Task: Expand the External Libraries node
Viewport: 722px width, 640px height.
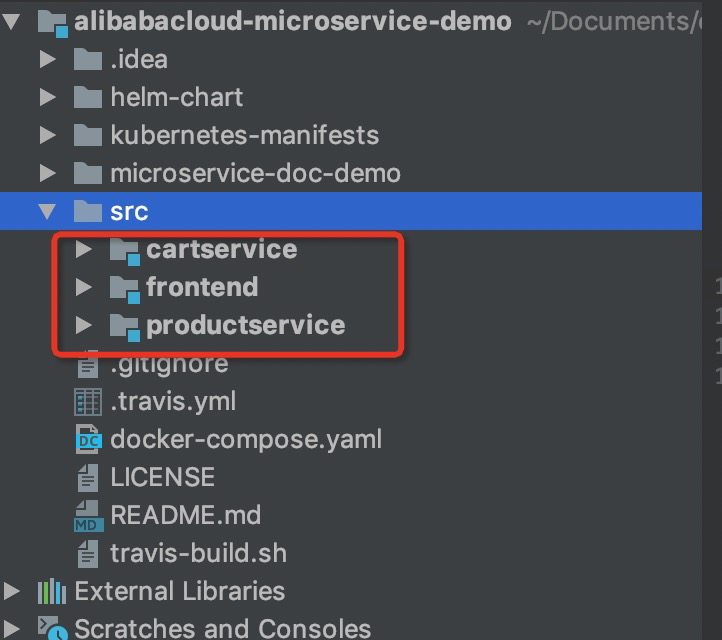Action: click(11, 591)
